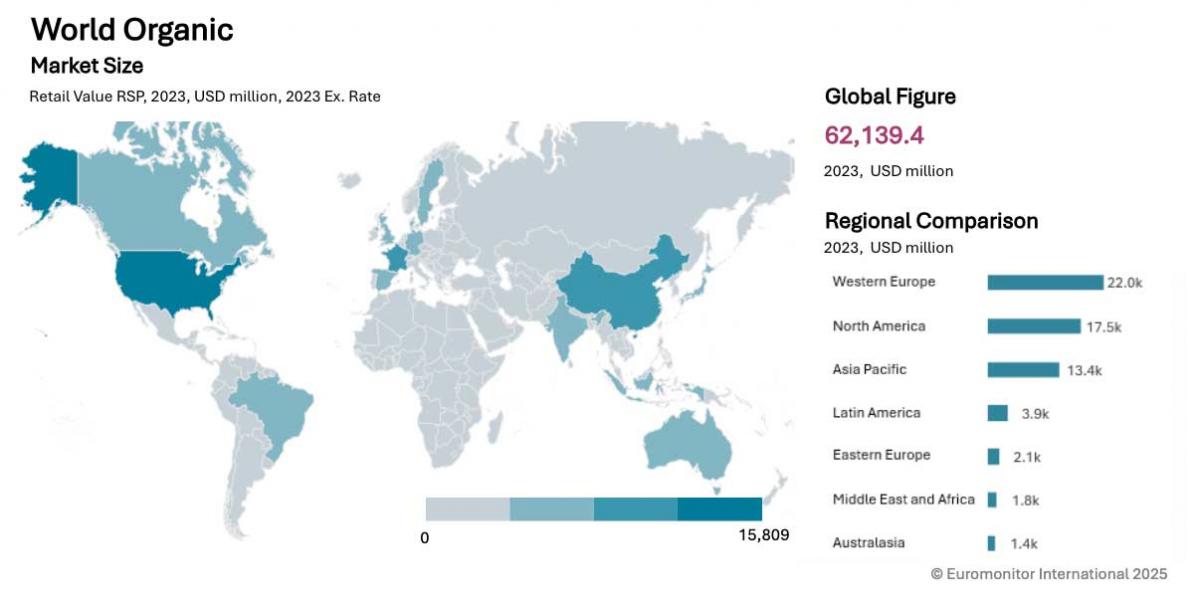
Task: Select the Latin America bar
Action: coord(997,413)
